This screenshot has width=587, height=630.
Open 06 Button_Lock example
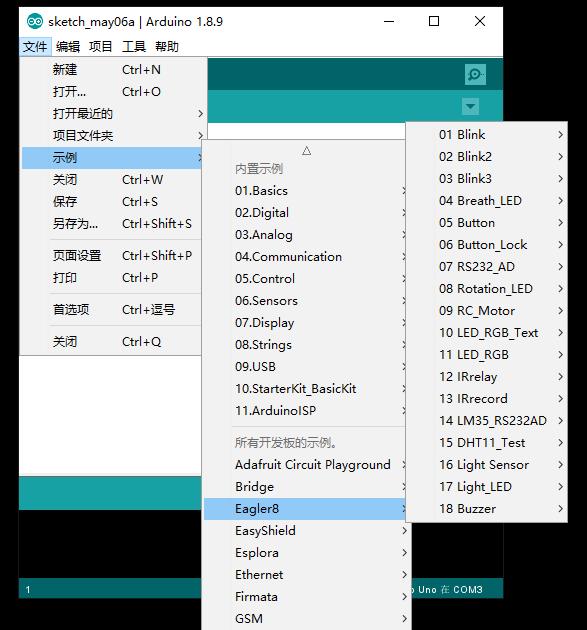coord(487,245)
